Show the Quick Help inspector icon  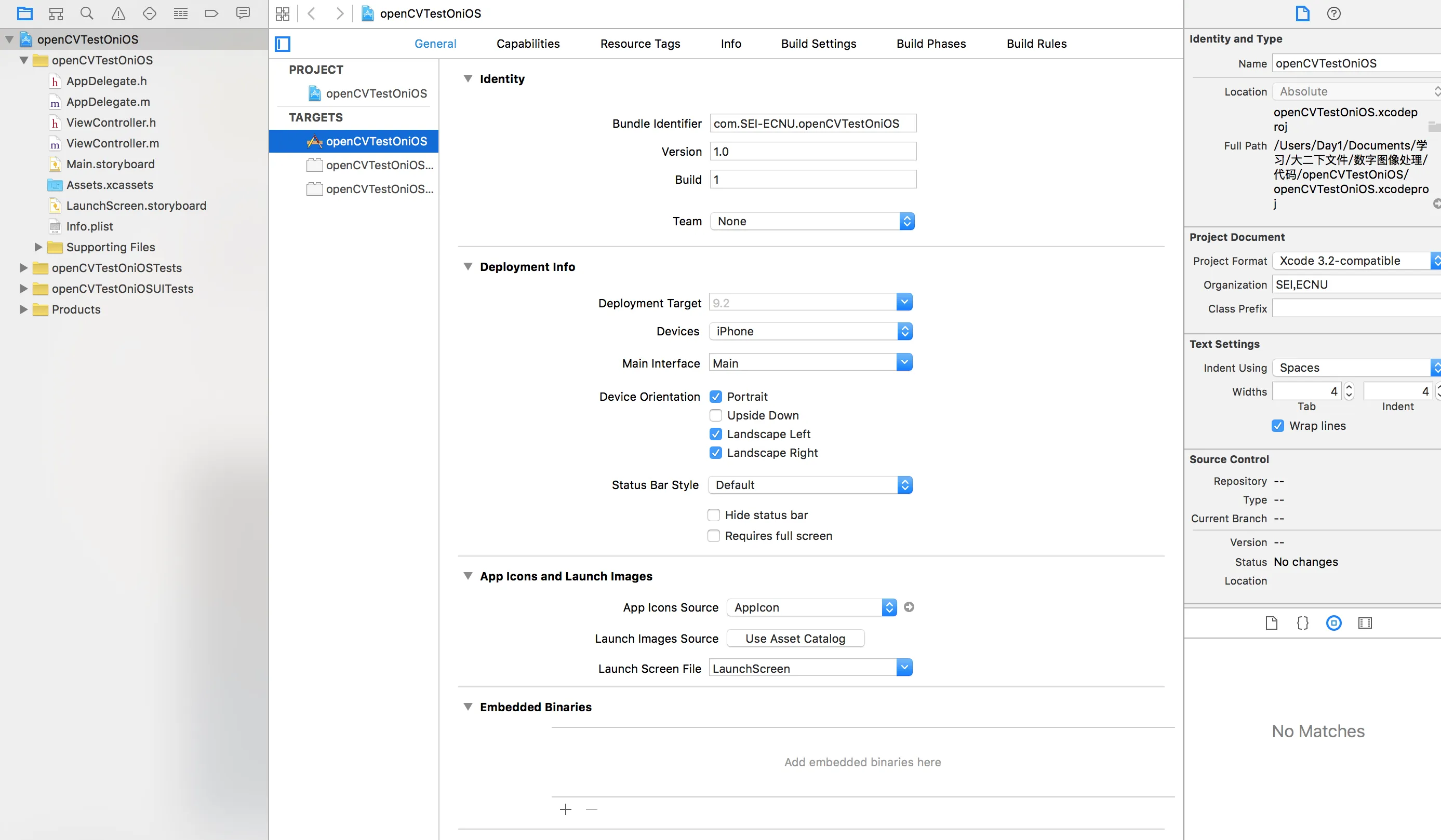(x=1333, y=13)
